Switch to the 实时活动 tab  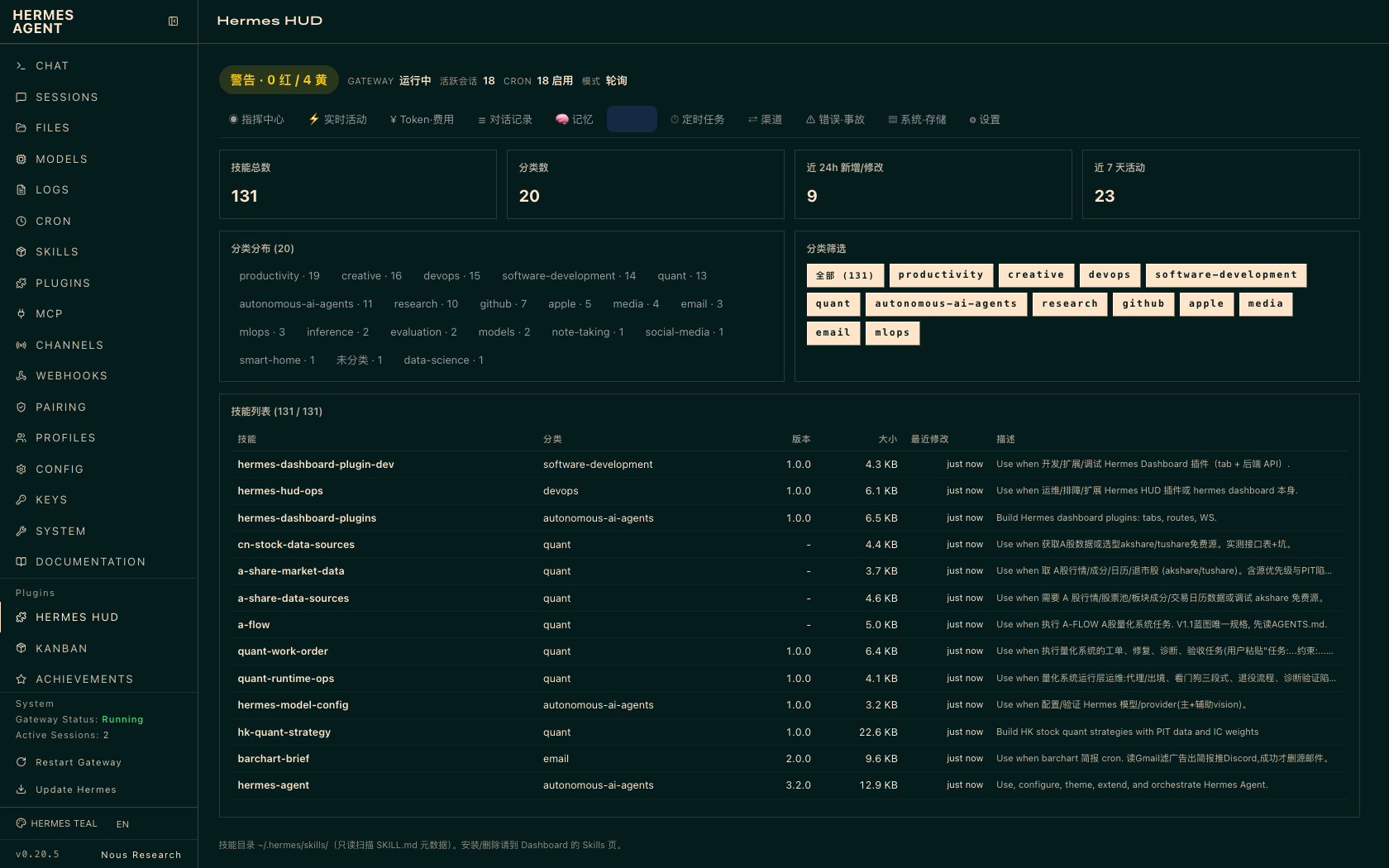click(x=337, y=120)
